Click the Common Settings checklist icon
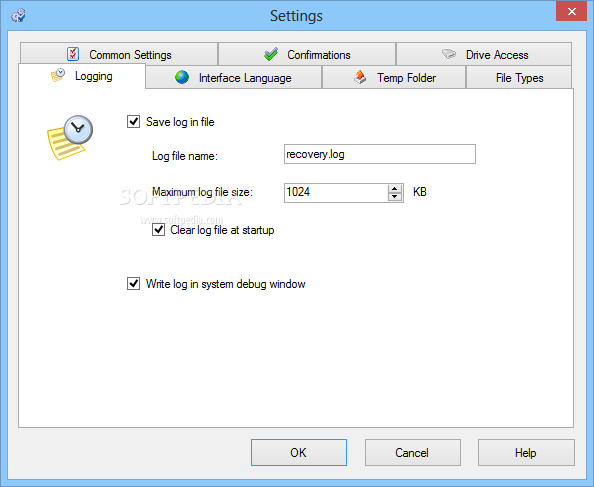 click(73, 54)
